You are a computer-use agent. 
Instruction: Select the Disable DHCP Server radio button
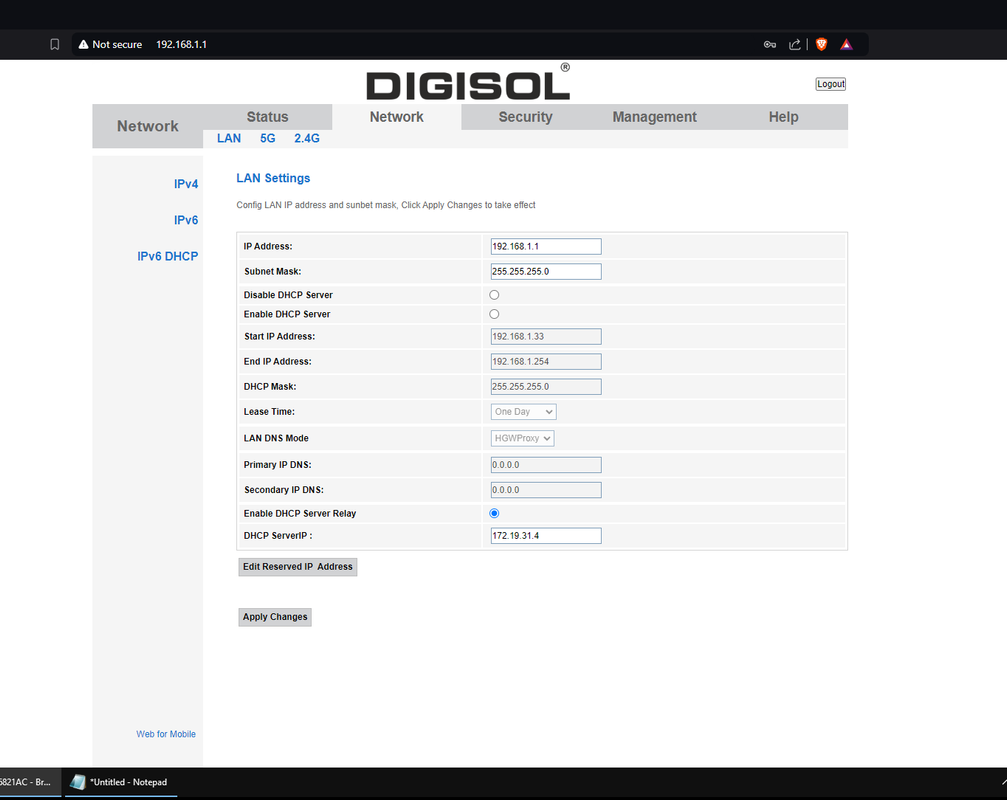click(494, 295)
